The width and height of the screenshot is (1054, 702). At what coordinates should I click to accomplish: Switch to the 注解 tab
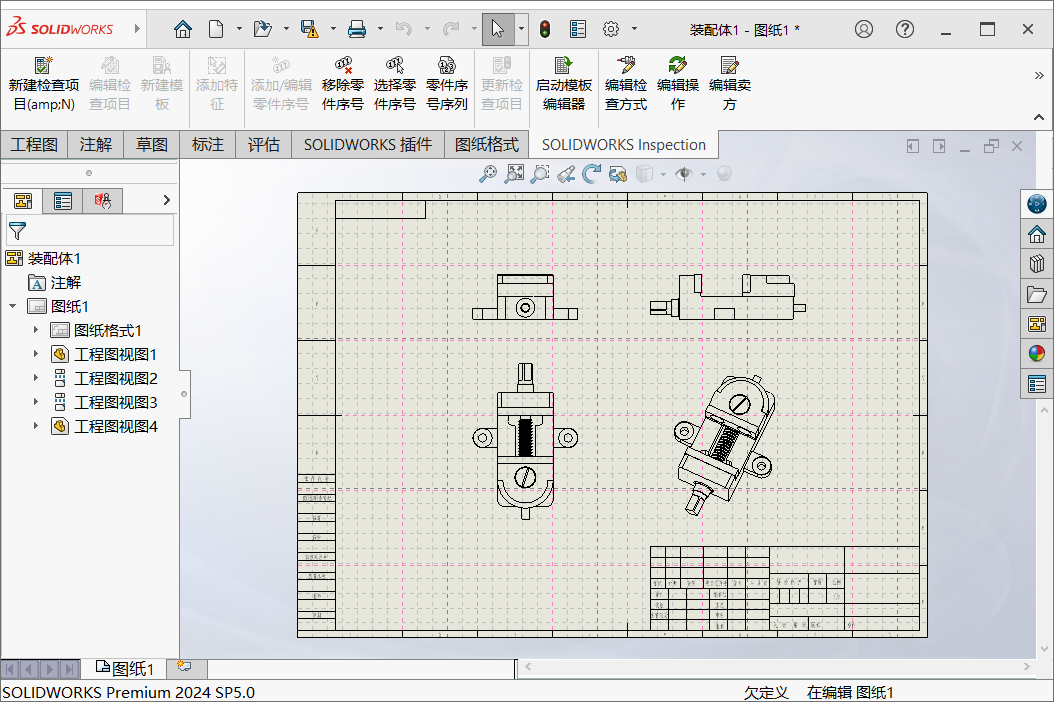[x=95, y=145]
